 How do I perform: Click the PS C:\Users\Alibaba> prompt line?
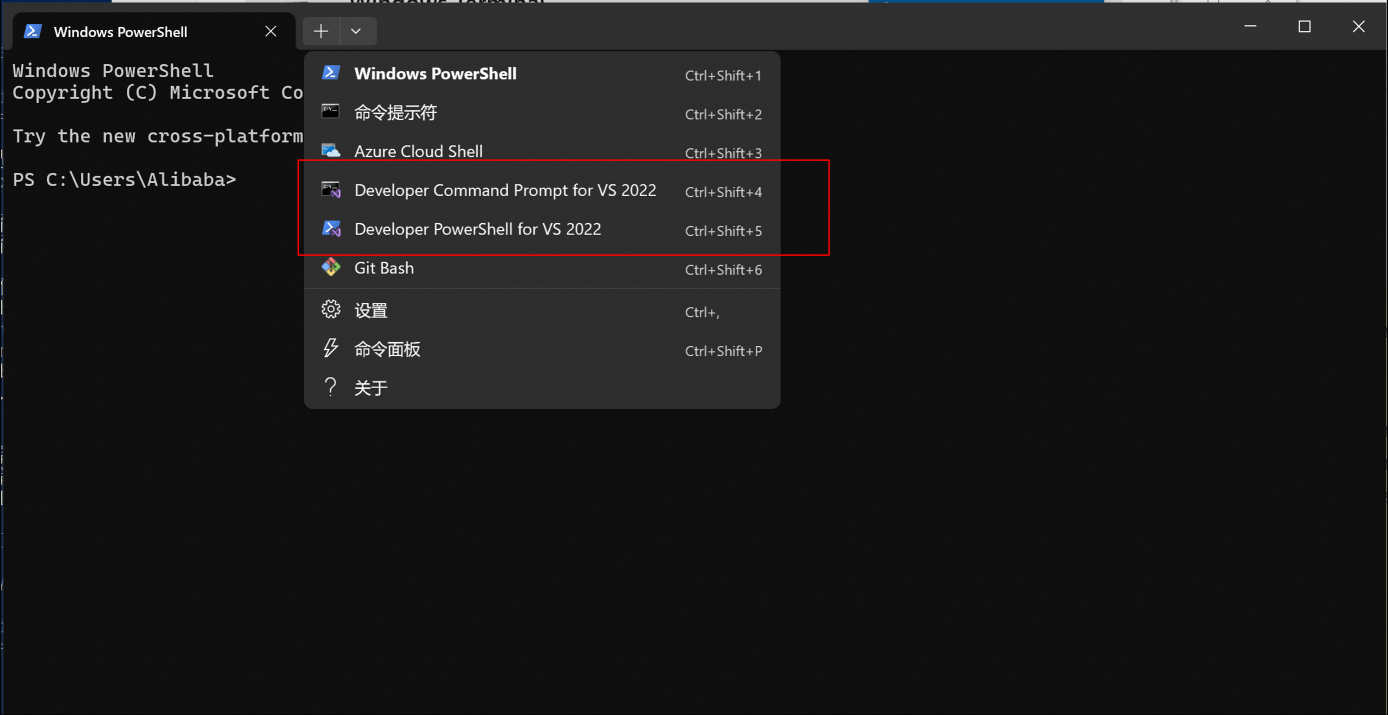(124, 180)
